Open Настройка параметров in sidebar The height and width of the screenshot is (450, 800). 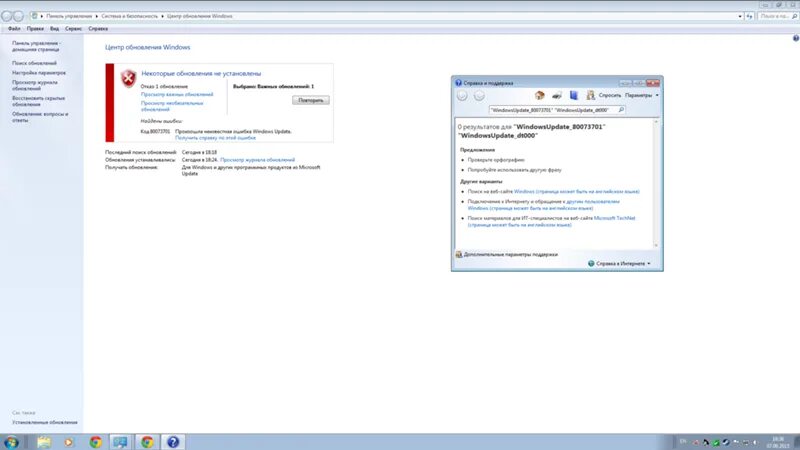pyautogui.click(x=39, y=73)
